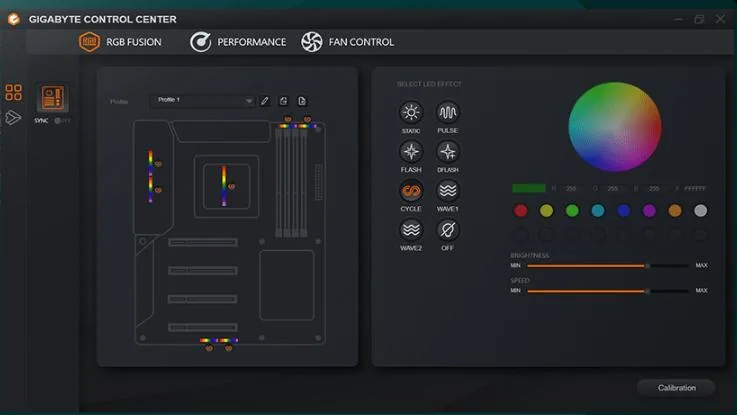Click the Brightness slider handle
The image size is (737, 415).
[647, 266]
